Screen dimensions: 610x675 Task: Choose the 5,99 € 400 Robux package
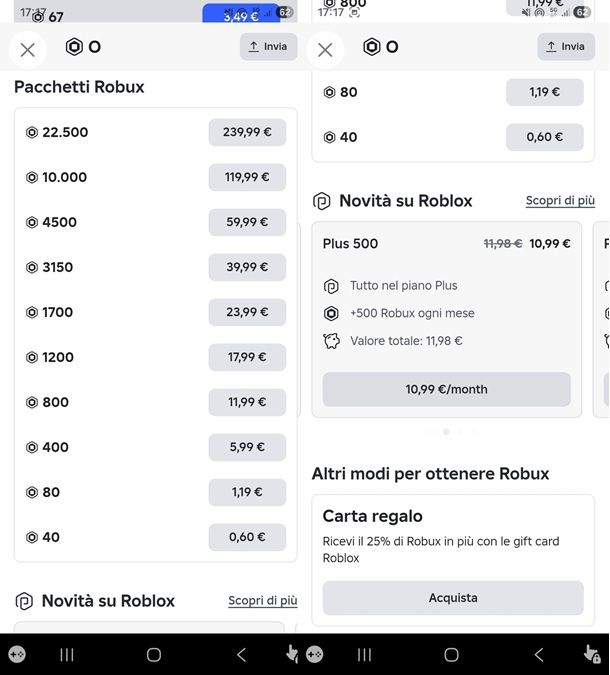247,447
